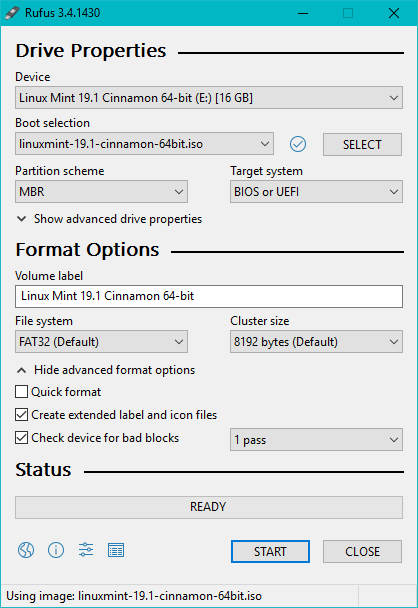This screenshot has height=608, width=418.
Task: Open the Device dropdown
Action: (209, 98)
